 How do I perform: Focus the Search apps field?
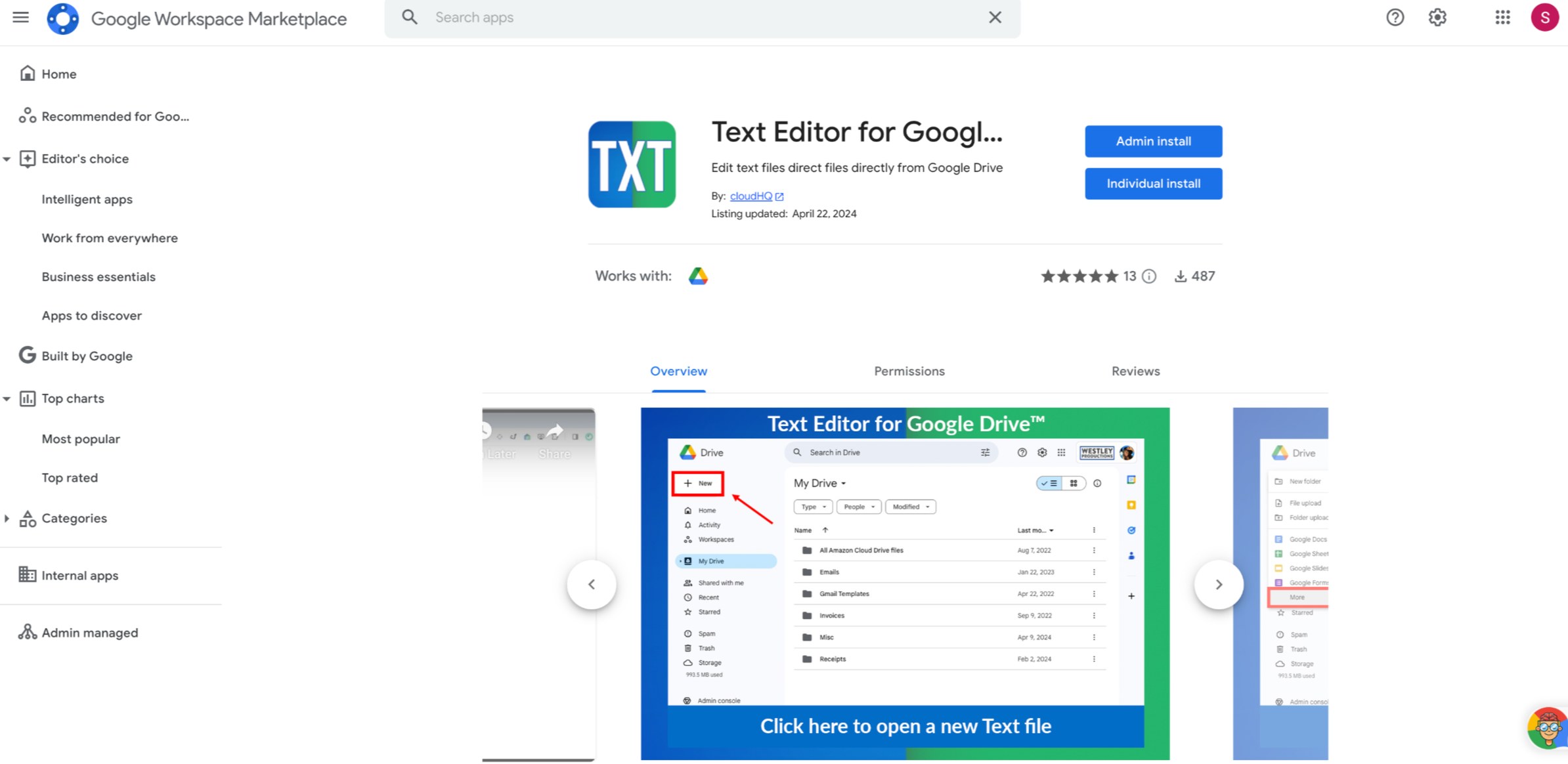click(x=703, y=18)
